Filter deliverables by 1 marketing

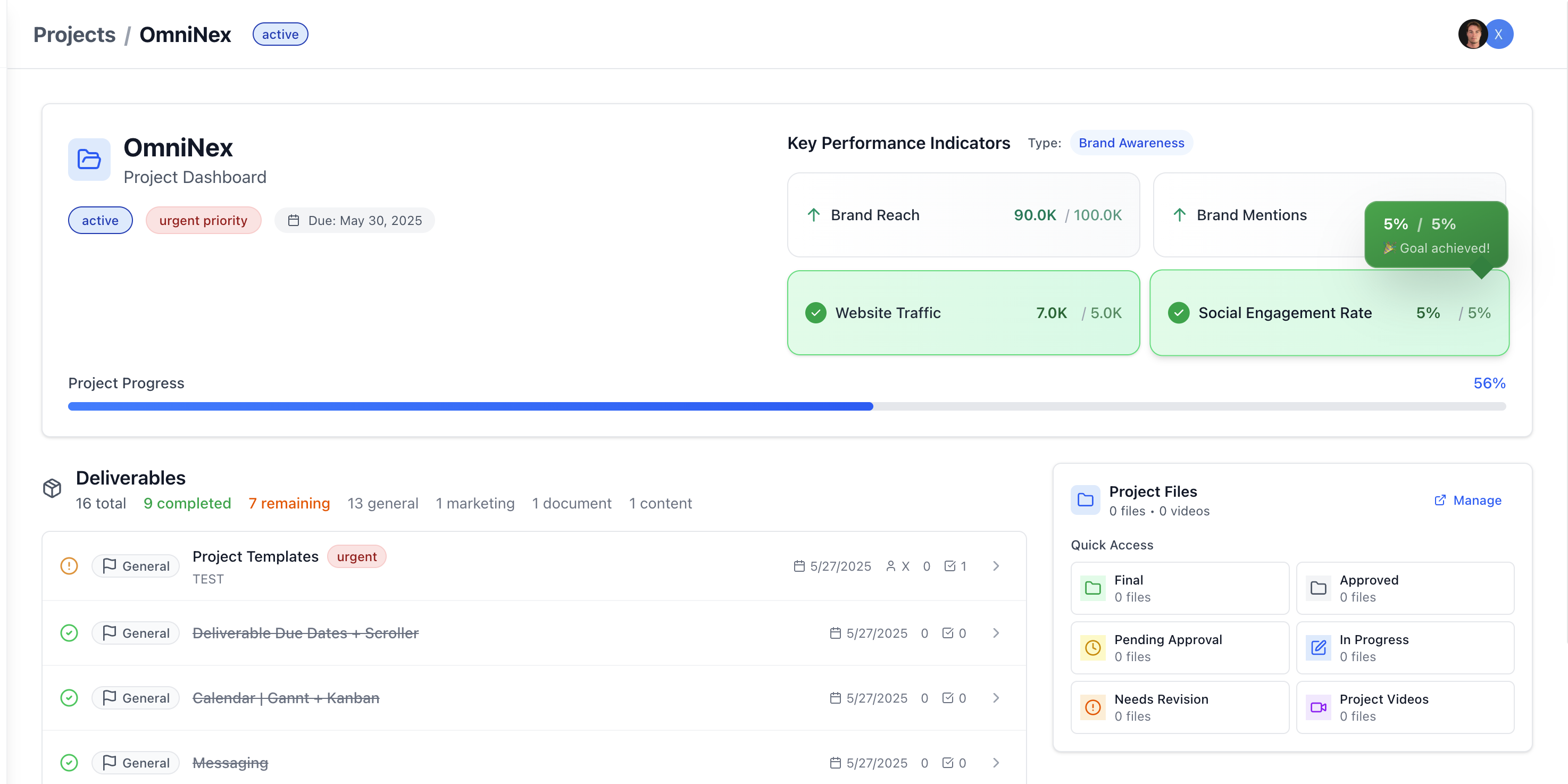(x=475, y=503)
